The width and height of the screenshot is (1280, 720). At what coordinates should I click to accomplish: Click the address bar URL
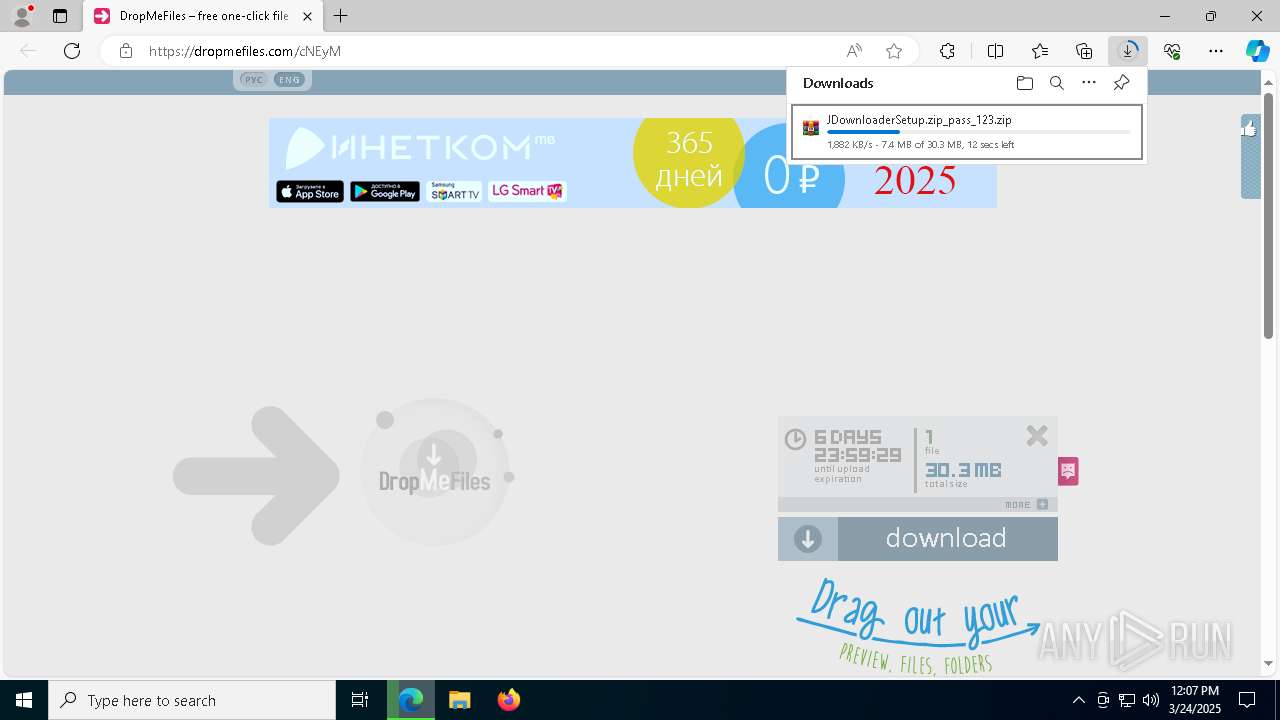[245, 51]
